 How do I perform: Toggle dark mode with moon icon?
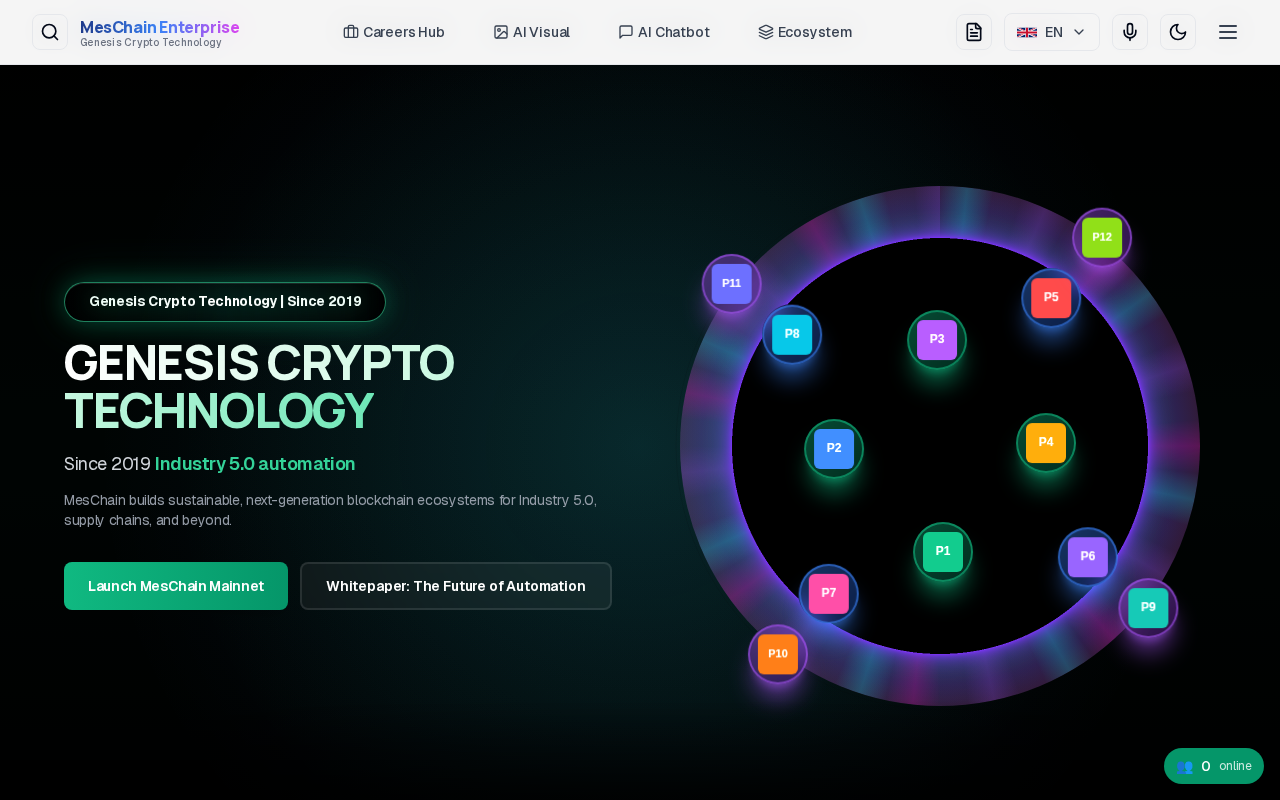click(x=1178, y=32)
